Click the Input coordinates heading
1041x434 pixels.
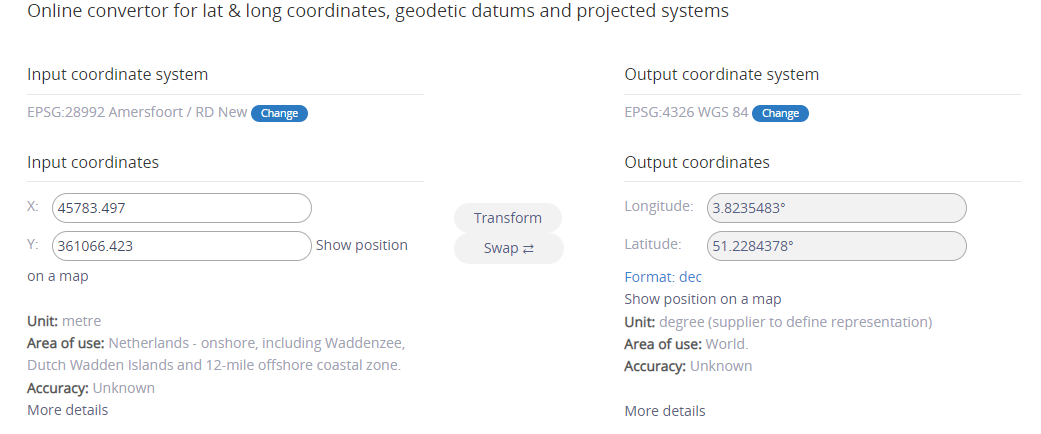[x=92, y=162]
